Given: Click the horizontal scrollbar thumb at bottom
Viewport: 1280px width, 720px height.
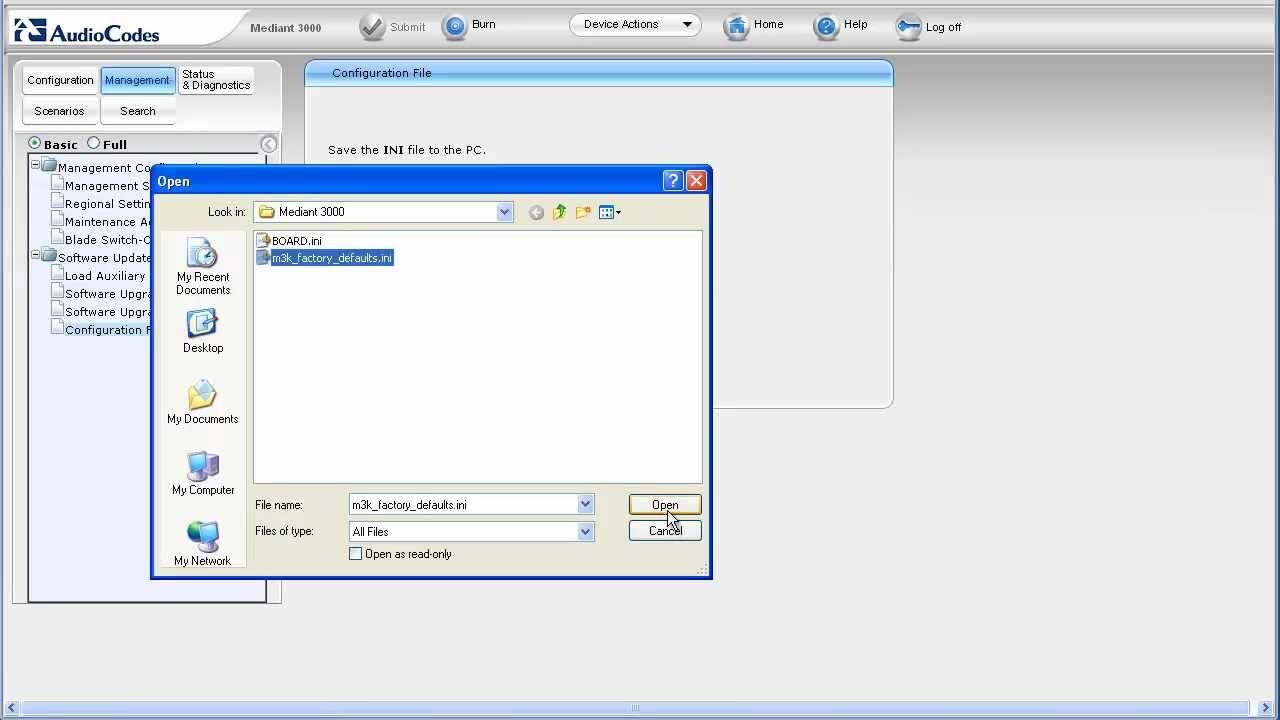Looking at the screenshot, I should (x=634, y=708).
